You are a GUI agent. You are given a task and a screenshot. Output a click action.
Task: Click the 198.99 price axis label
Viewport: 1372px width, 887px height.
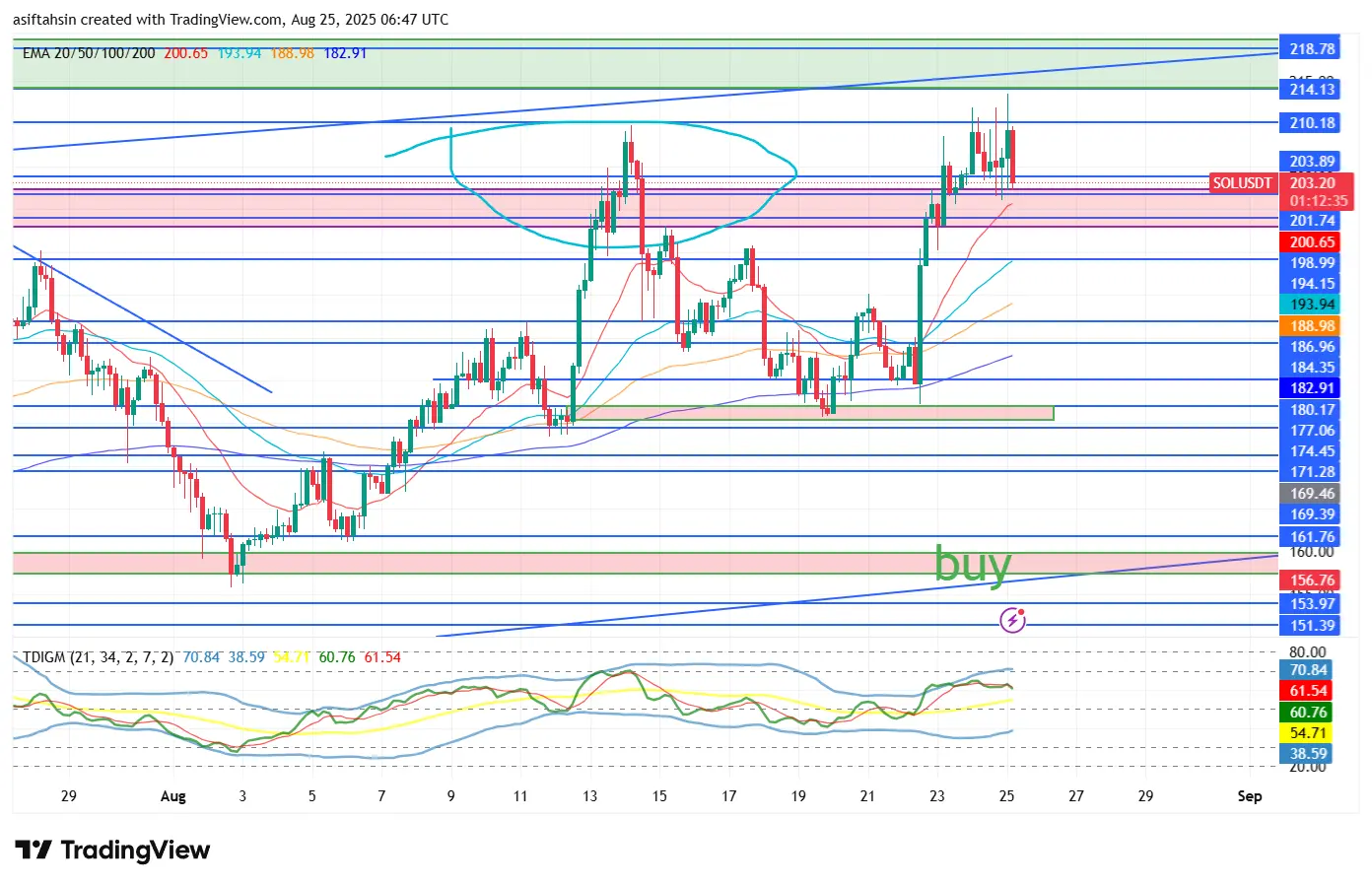pos(1312,263)
